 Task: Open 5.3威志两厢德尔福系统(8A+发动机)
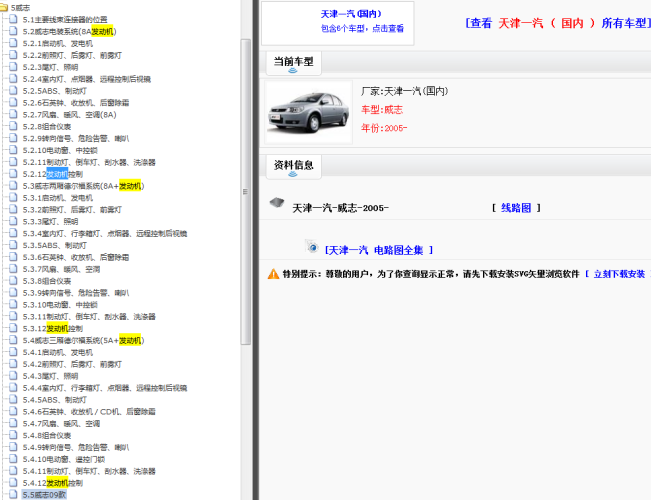click(83, 186)
